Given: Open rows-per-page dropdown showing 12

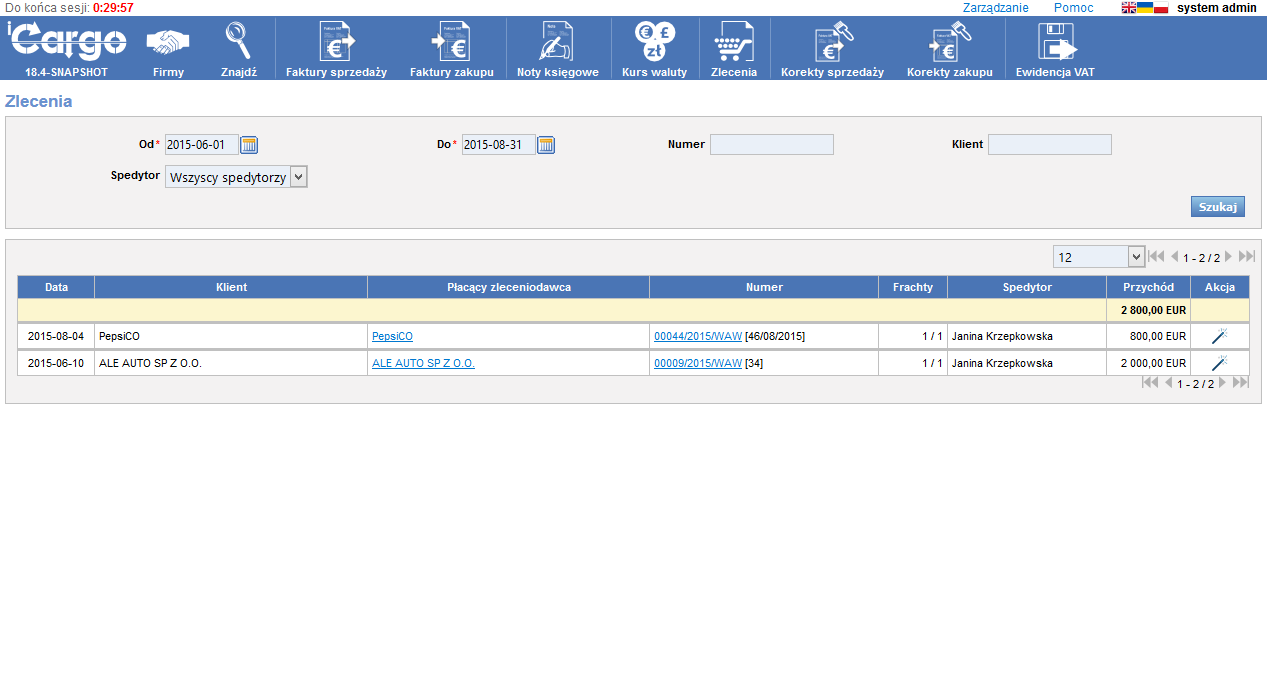Looking at the screenshot, I should point(1135,257).
